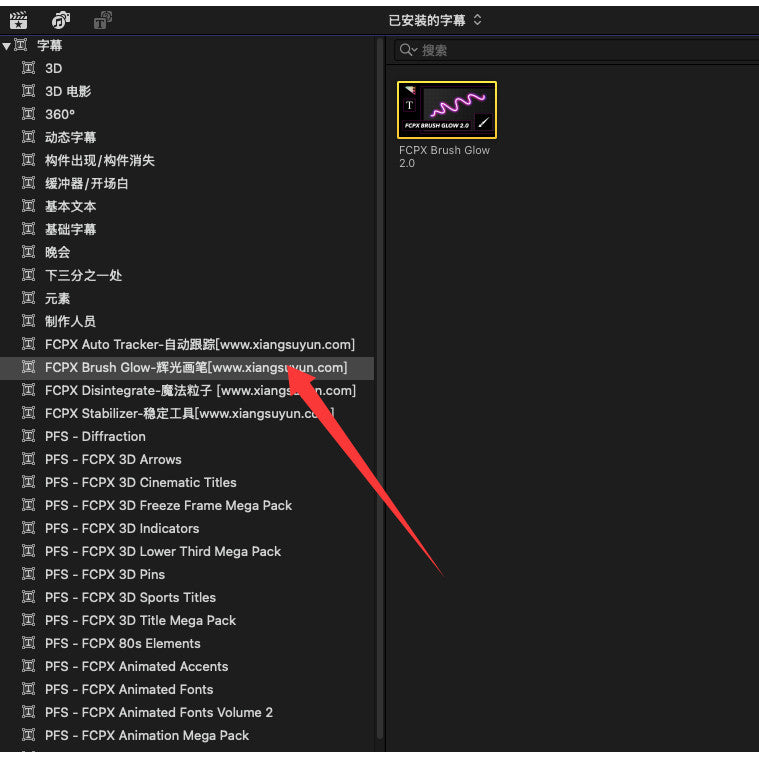The height and width of the screenshot is (759, 759).
Task: Select PFS - FCPX Animation Mega Pack
Action: [187, 735]
